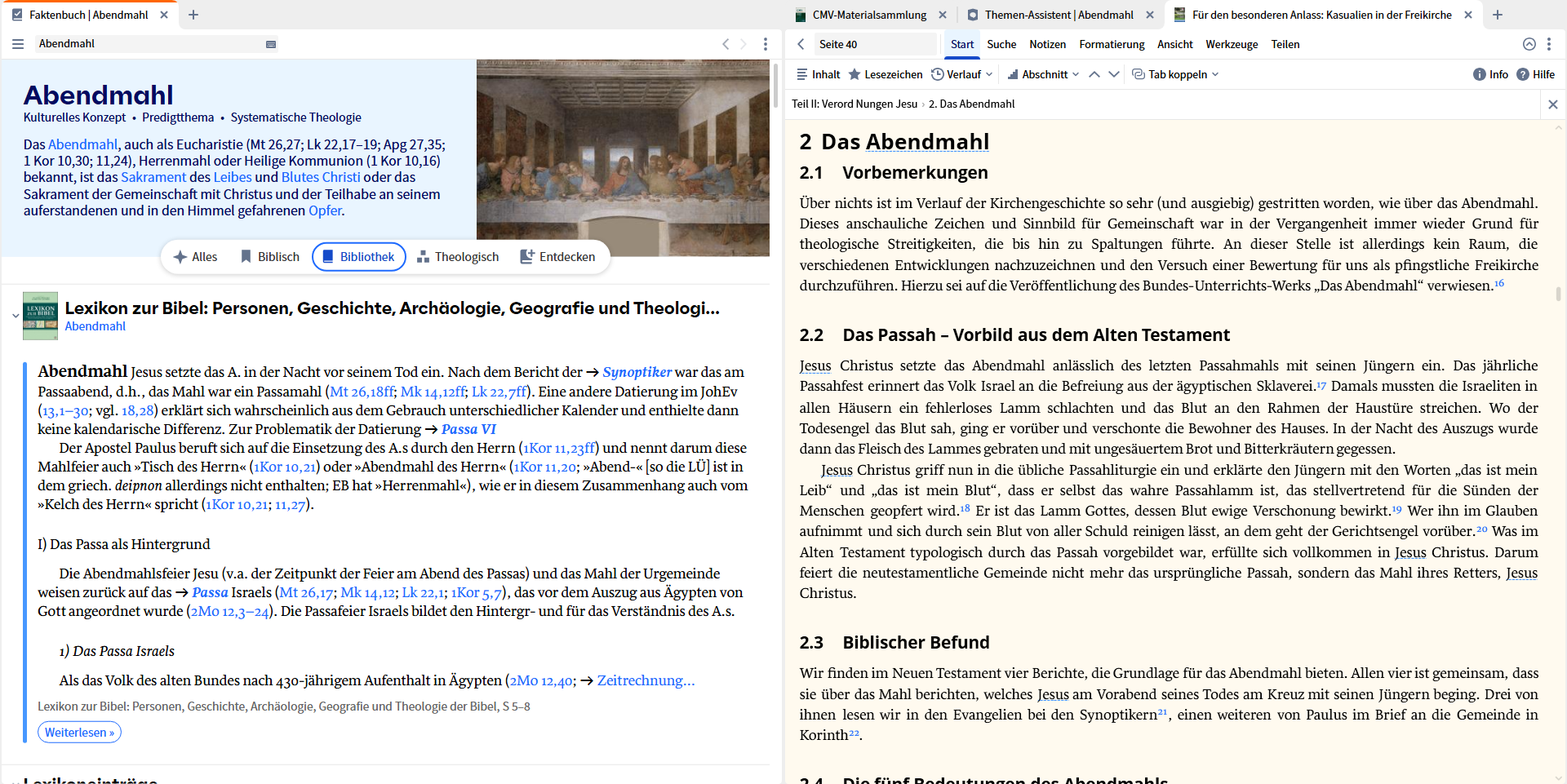
Task: Open the three-dot menu of the Abendmahl panel
Action: [766, 44]
